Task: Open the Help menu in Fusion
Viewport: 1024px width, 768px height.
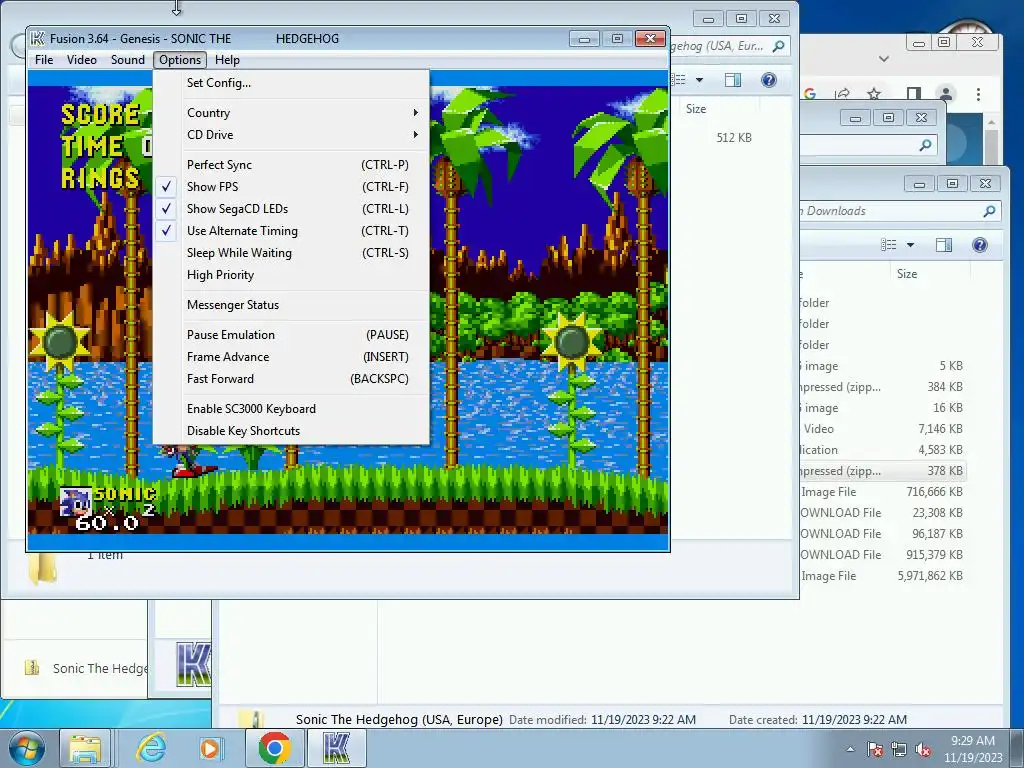Action: [x=227, y=59]
